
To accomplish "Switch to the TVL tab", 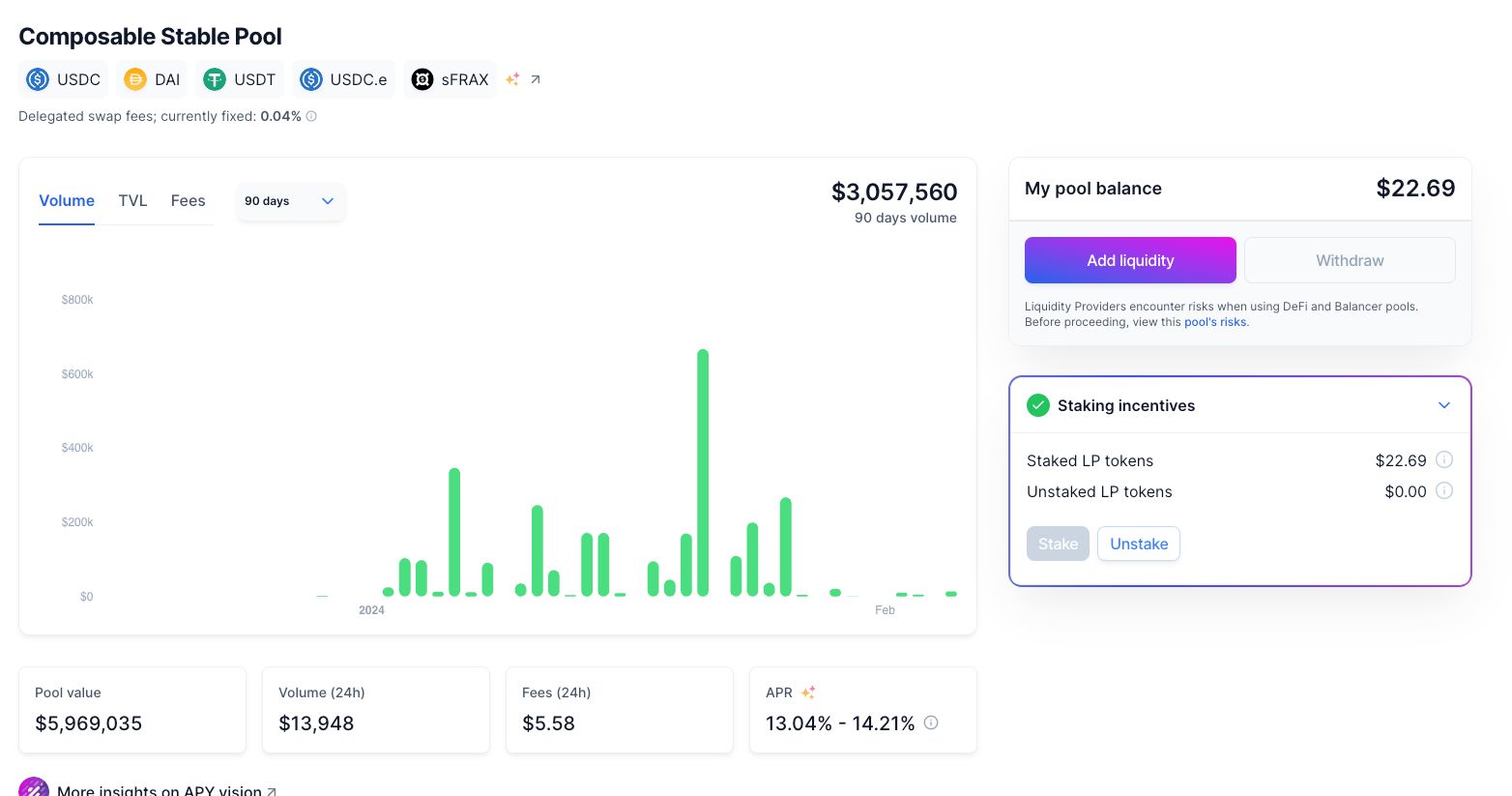I will point(132,201).
